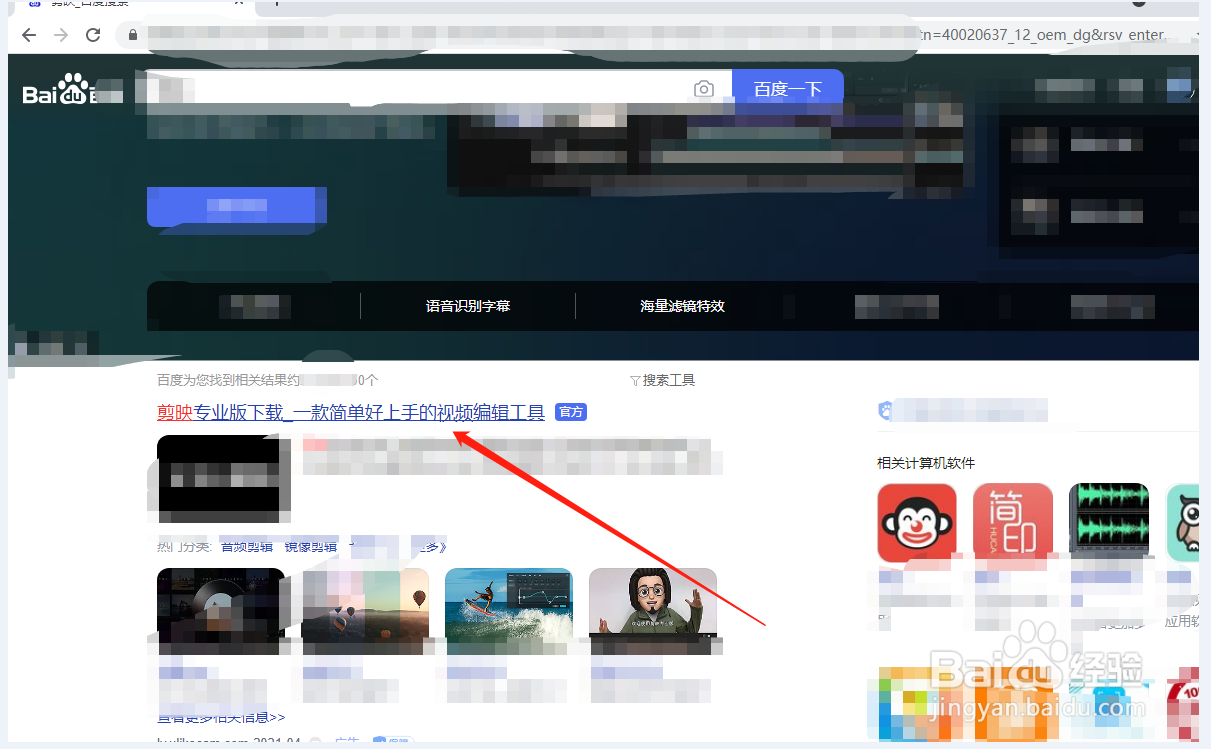Open surfer video editing thumbnail
The height and width of the screenshot is (749, 1211).
click(509, 610)
